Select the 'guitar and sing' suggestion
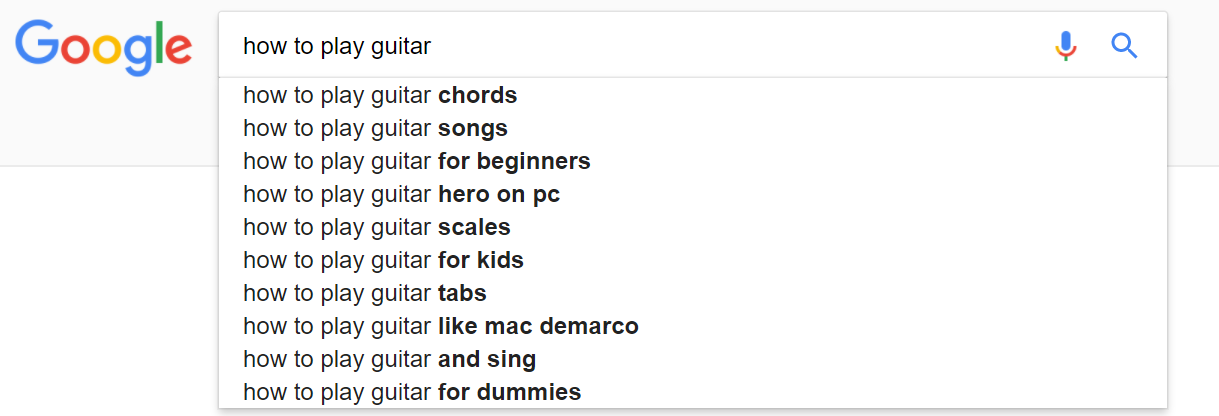Viewport: 1219px width, 416px height. tap(389, 359)
